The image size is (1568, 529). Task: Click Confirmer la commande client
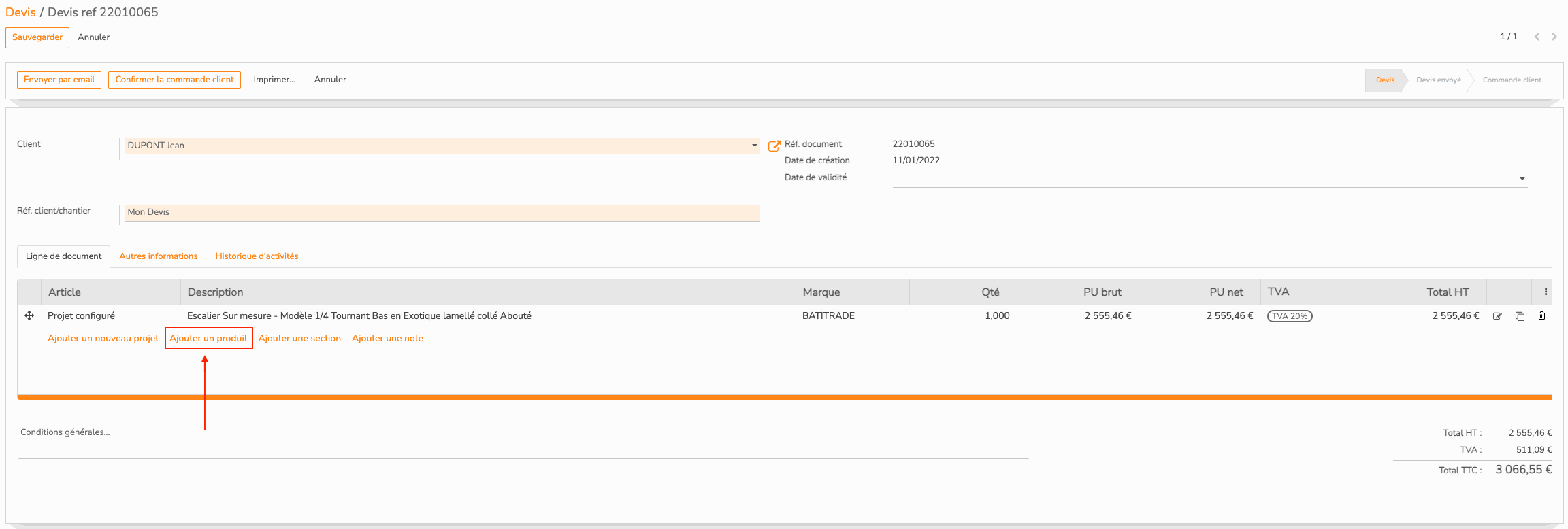point(174,80)
